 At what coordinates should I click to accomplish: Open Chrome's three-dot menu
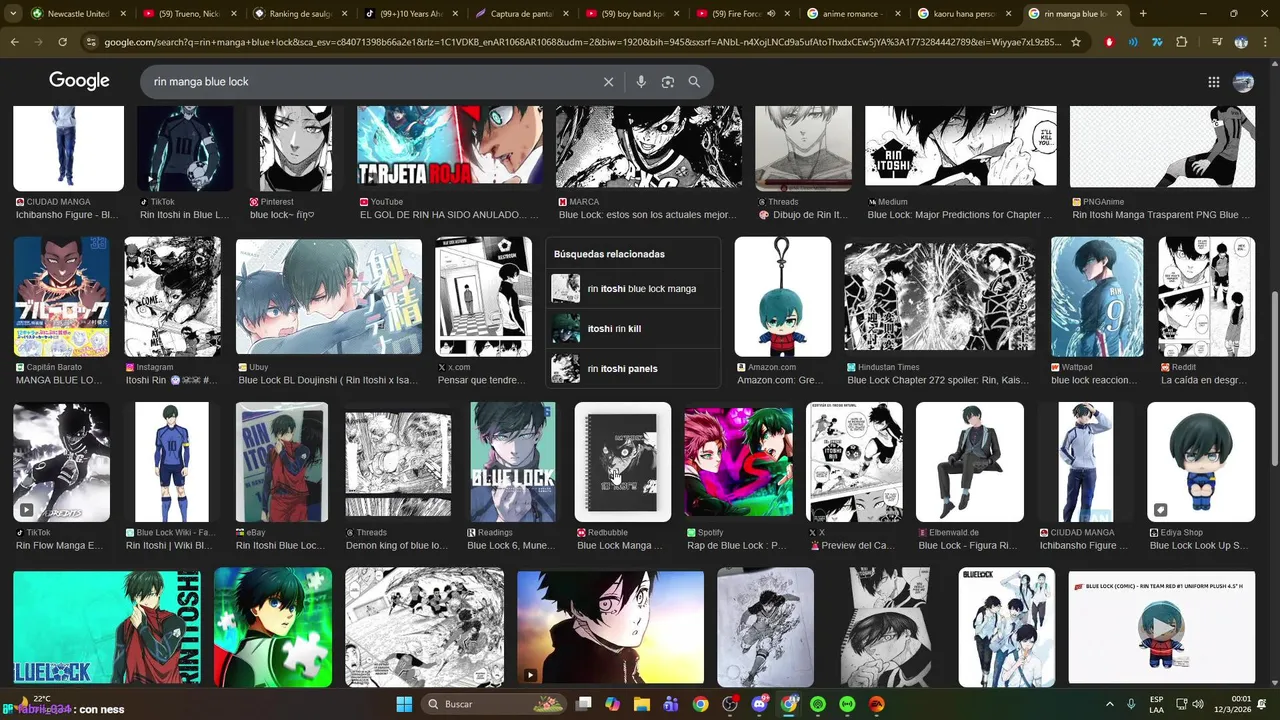click(1265, 42)
